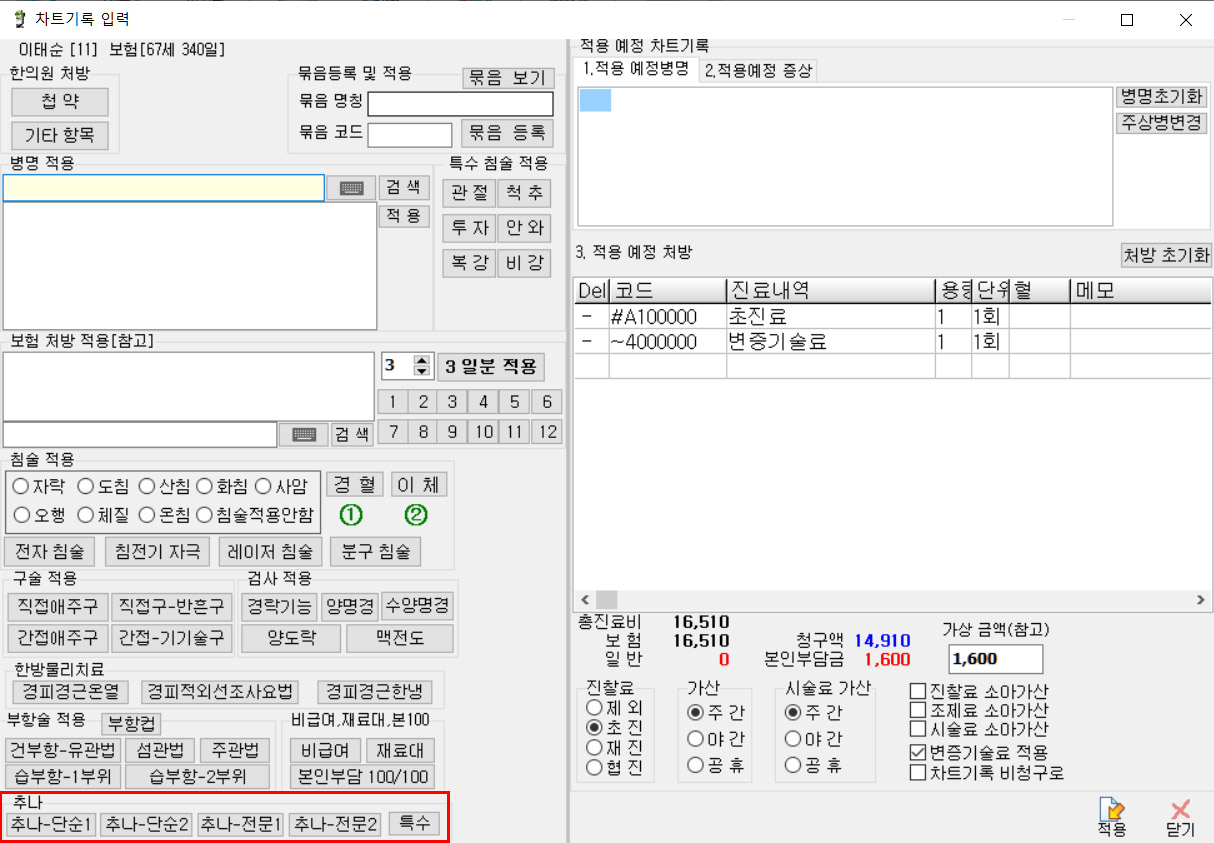Click the green circled number 1 icon
Screen dimensions: 1214x843
click(351, 516)
